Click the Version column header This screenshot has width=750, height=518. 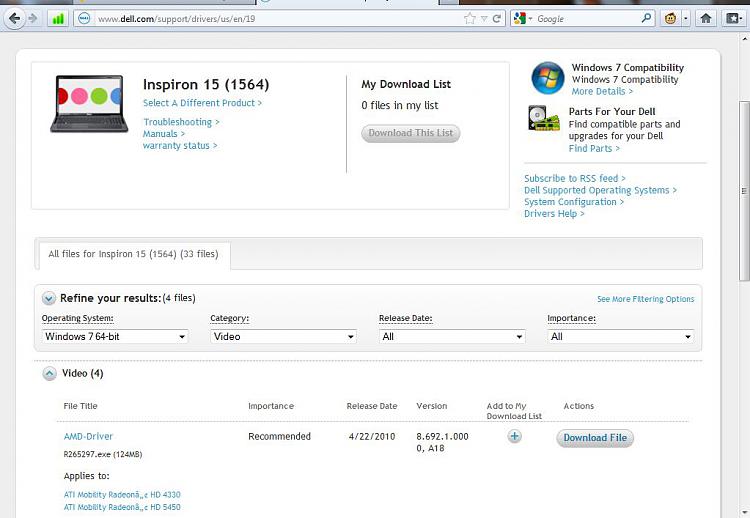[431, 406]
